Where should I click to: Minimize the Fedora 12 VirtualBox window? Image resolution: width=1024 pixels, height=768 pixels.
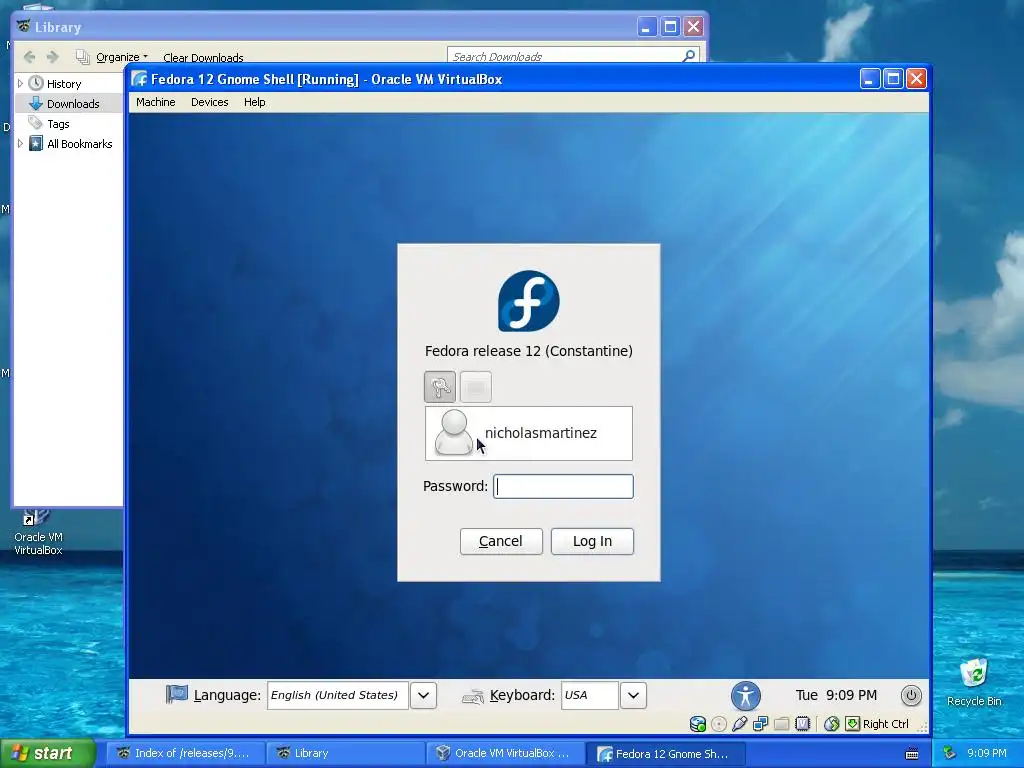pyautogui.click(x=870, y=79)
